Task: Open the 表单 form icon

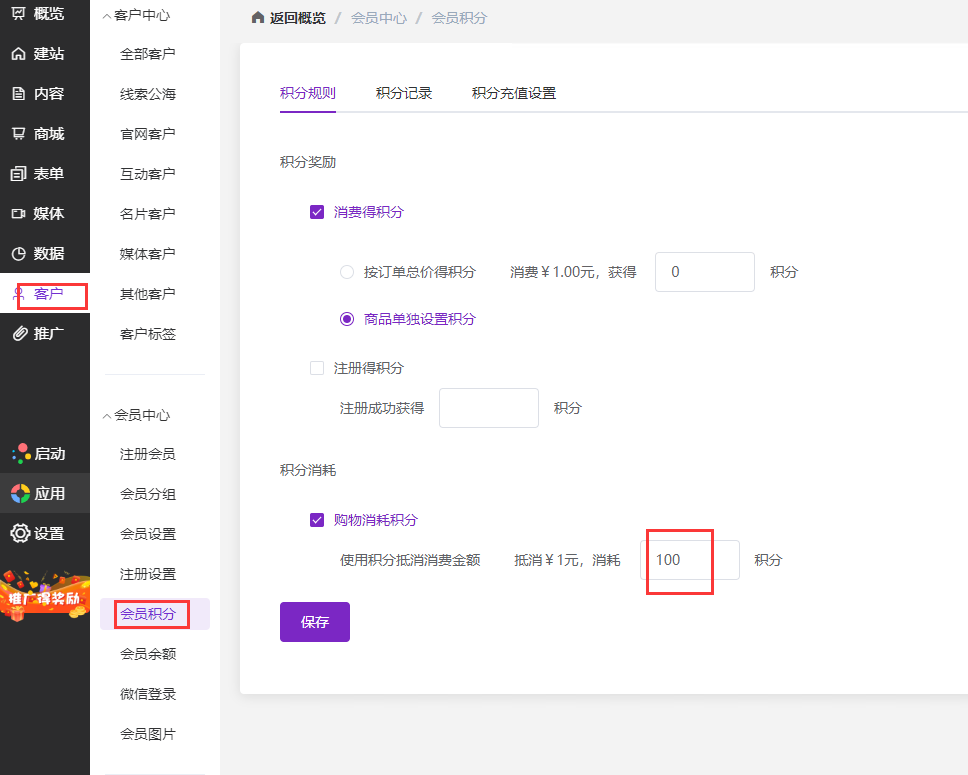Action: [18, 174]
